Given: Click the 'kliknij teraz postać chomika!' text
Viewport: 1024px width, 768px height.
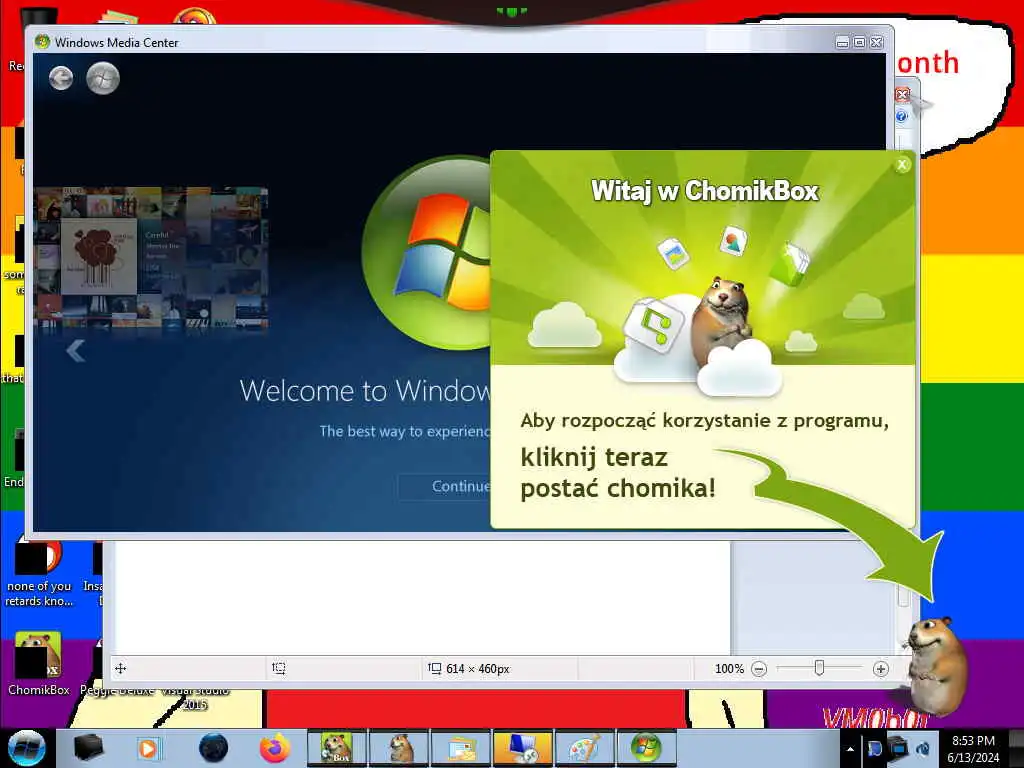Looking at the screenshot, I should pos(618,473).
